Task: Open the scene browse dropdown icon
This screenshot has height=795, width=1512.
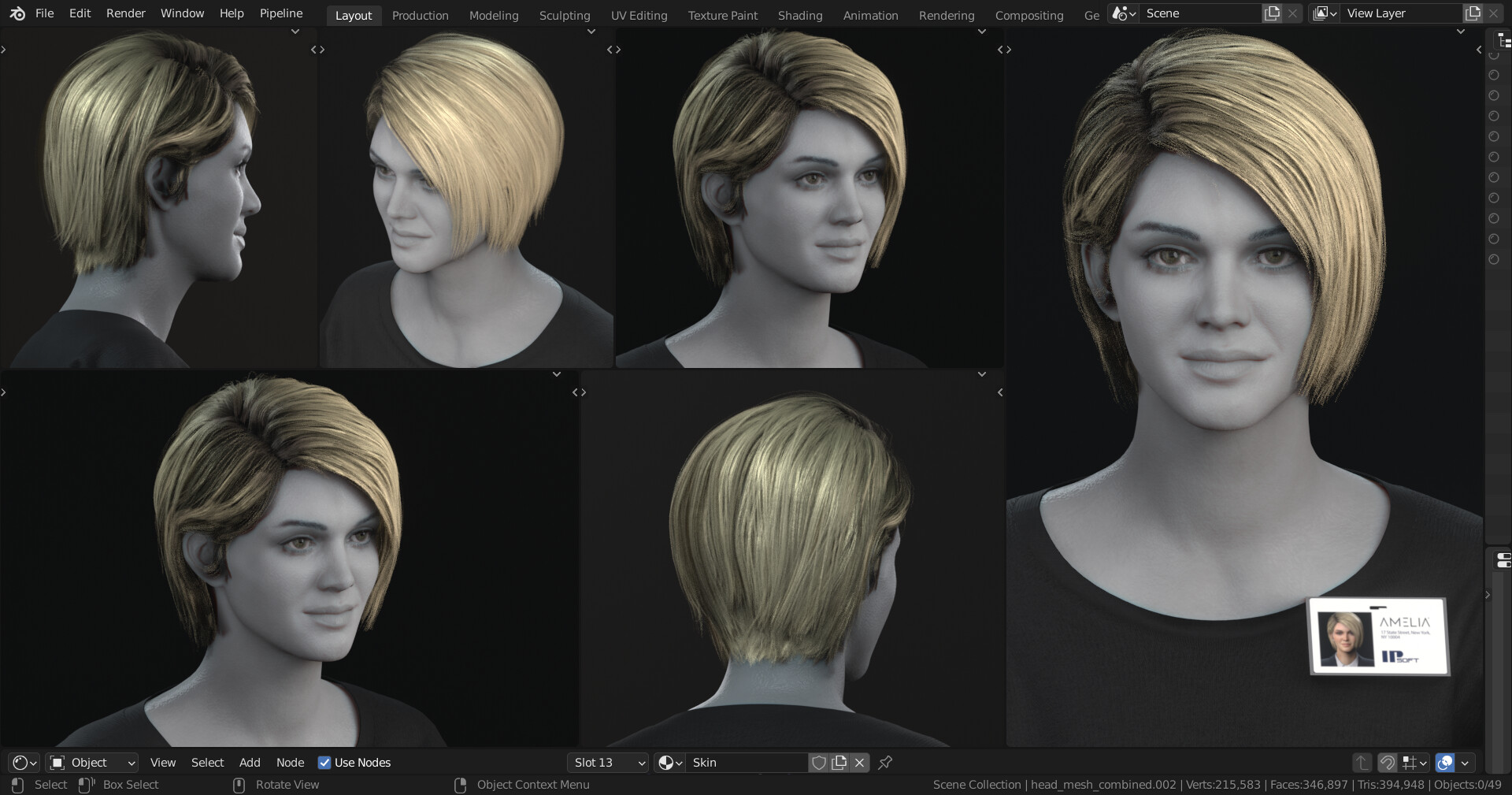Action: [x=1124, y=13]
